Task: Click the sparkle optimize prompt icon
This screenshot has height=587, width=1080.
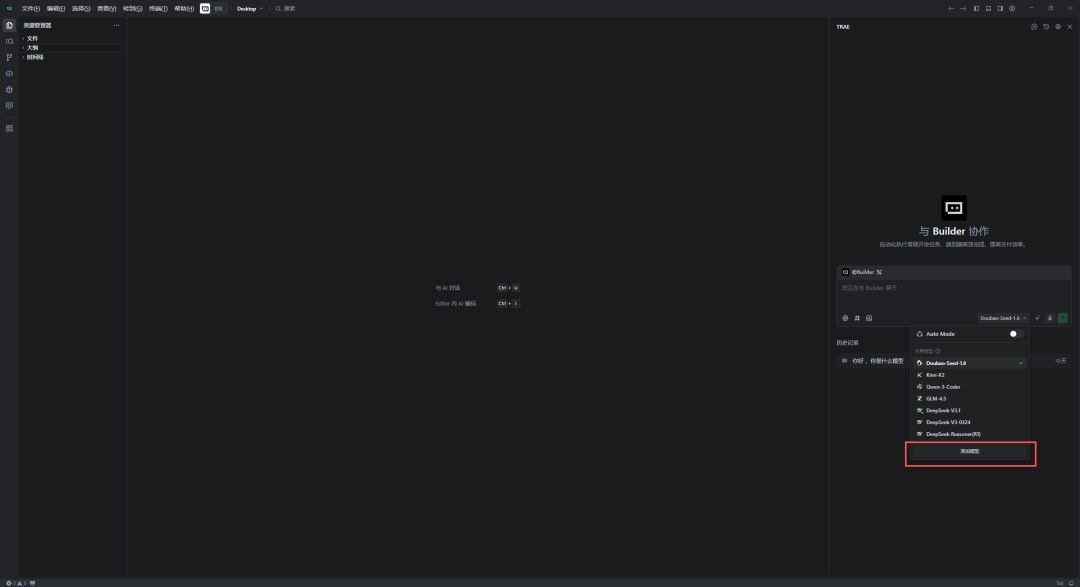Action: point(1038,318)
